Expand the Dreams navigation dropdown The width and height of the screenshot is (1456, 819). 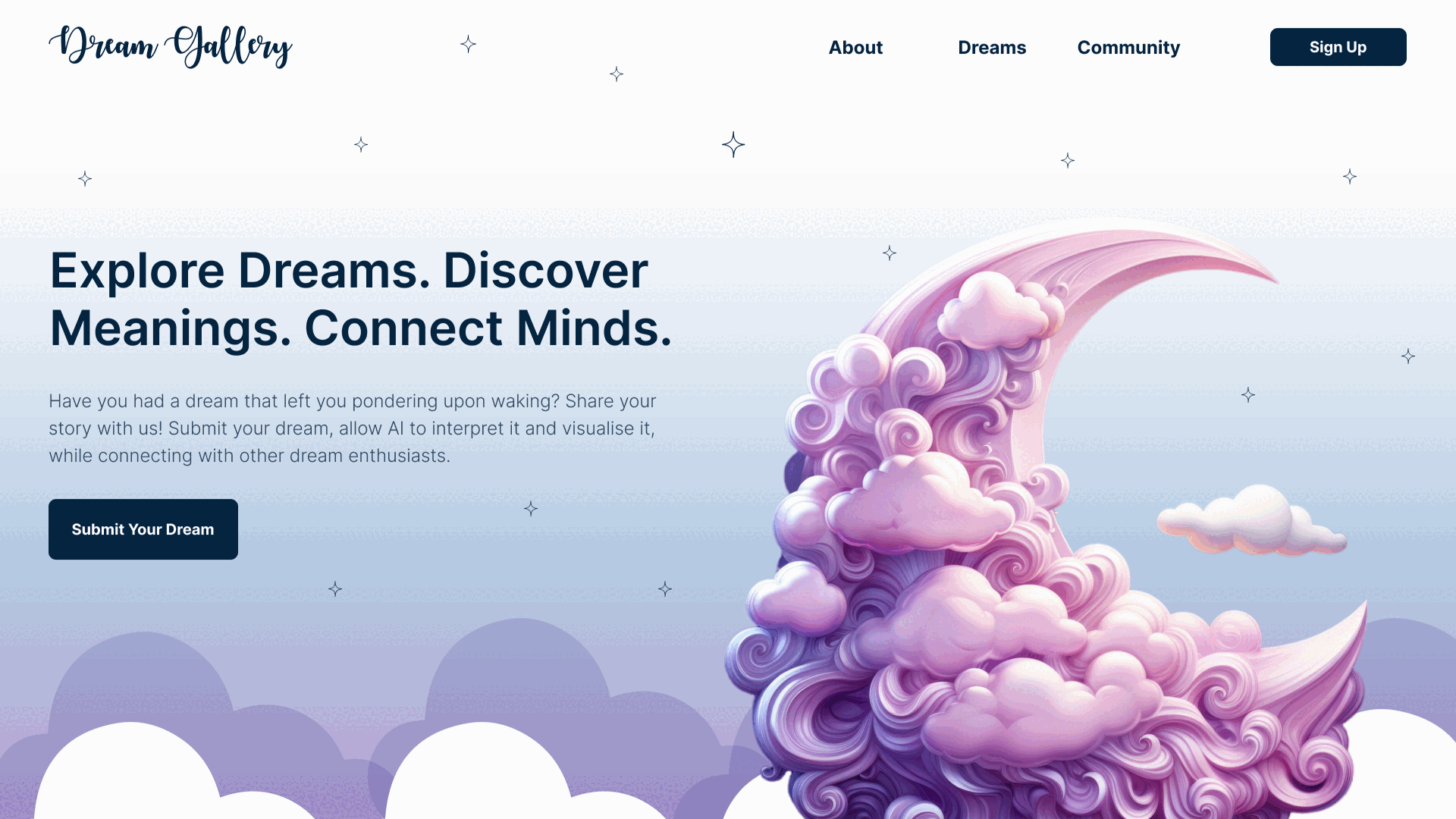click(x=991, y=47)
